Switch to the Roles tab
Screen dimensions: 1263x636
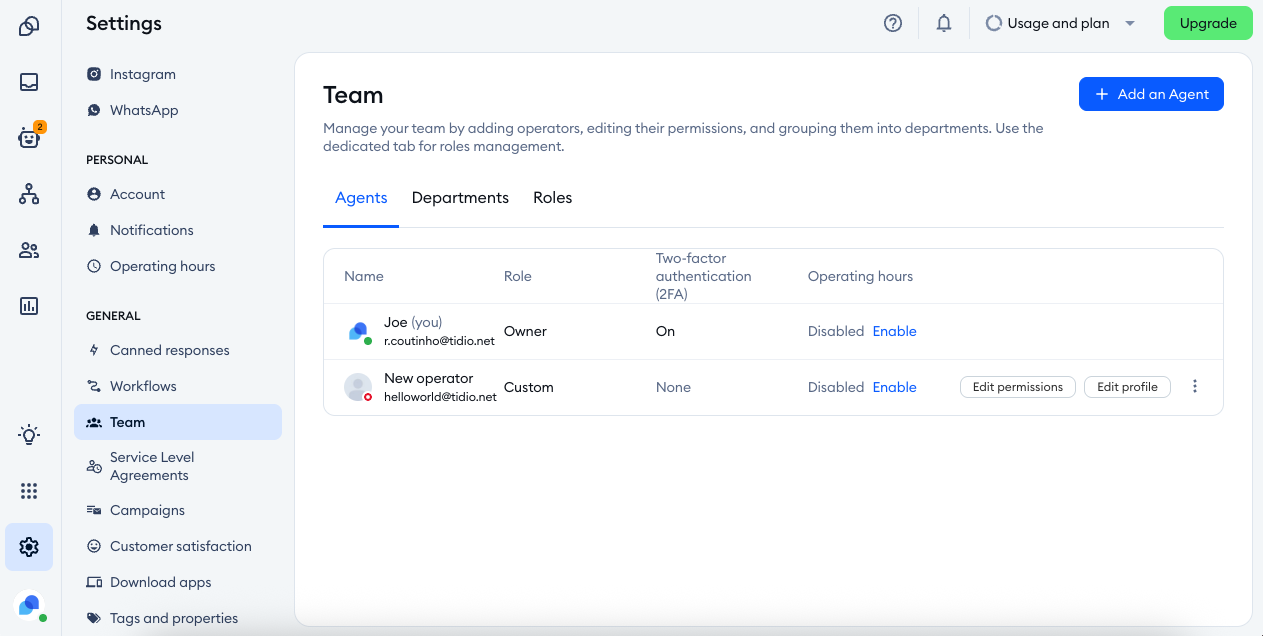coord(552,198)
